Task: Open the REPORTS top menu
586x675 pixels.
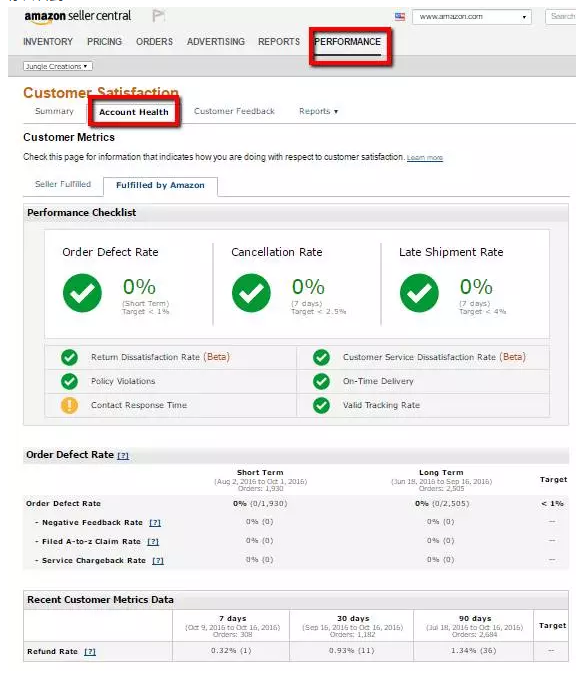Action: (x=279, y=42)
